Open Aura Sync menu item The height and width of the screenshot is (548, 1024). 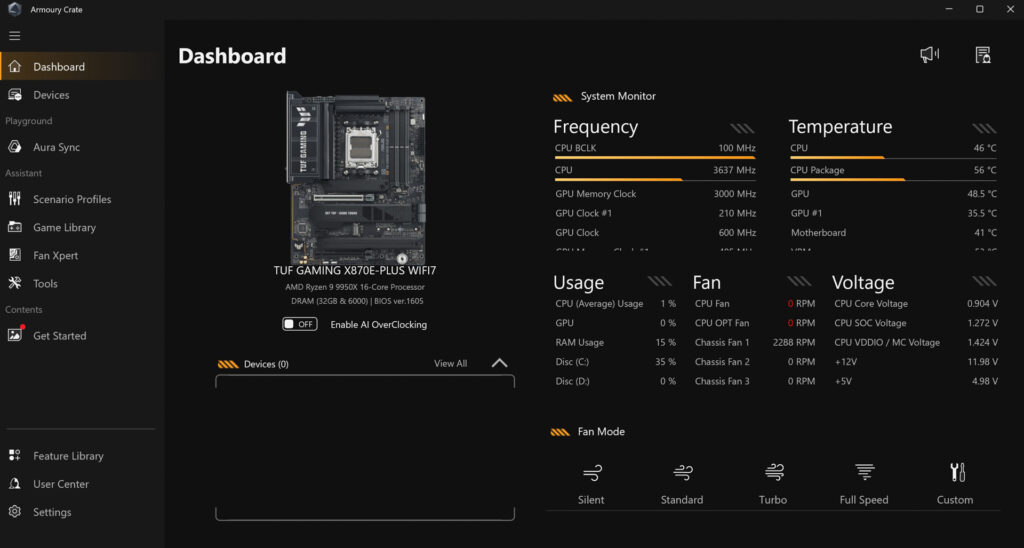(78, 147)
